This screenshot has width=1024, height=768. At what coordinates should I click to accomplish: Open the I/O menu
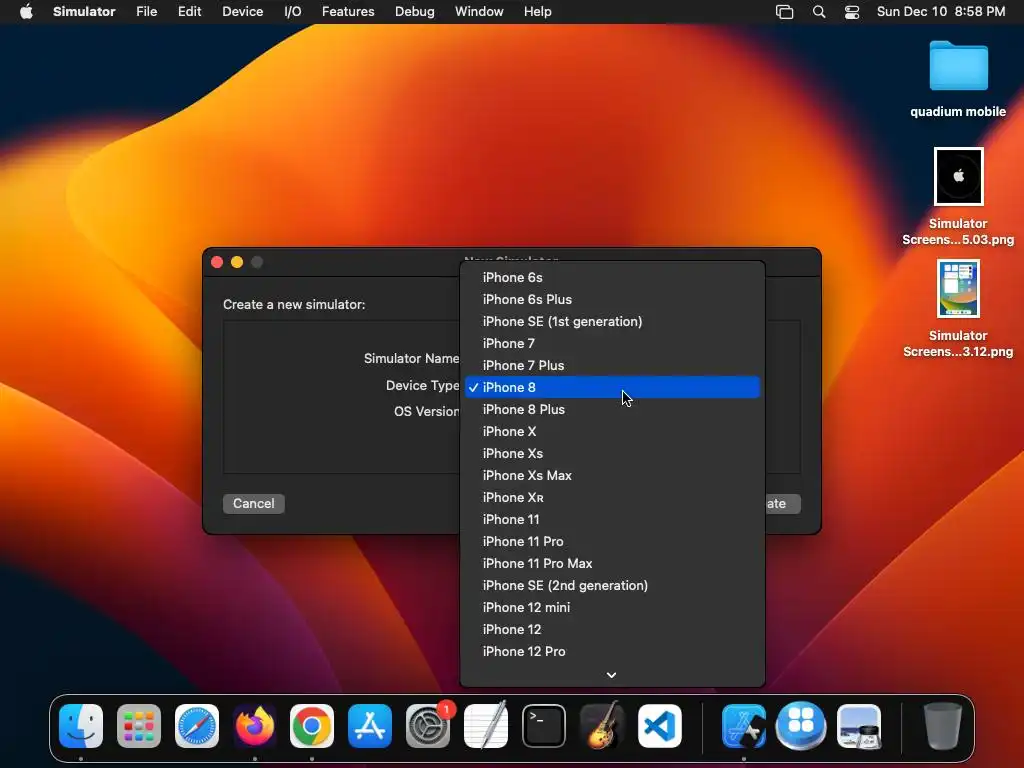tap(293, 11)
